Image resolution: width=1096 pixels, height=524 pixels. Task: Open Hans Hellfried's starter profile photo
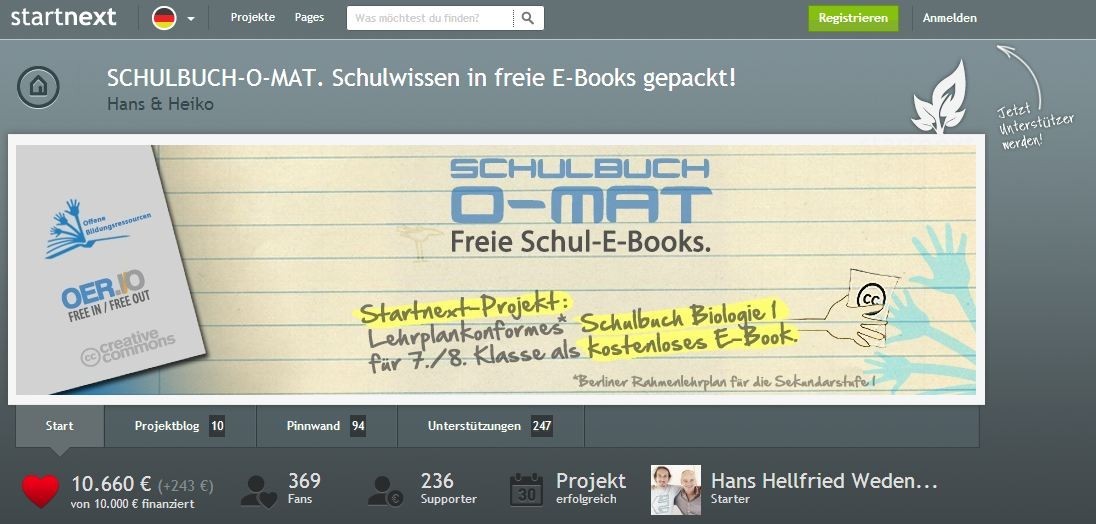(x=676, y=490)
